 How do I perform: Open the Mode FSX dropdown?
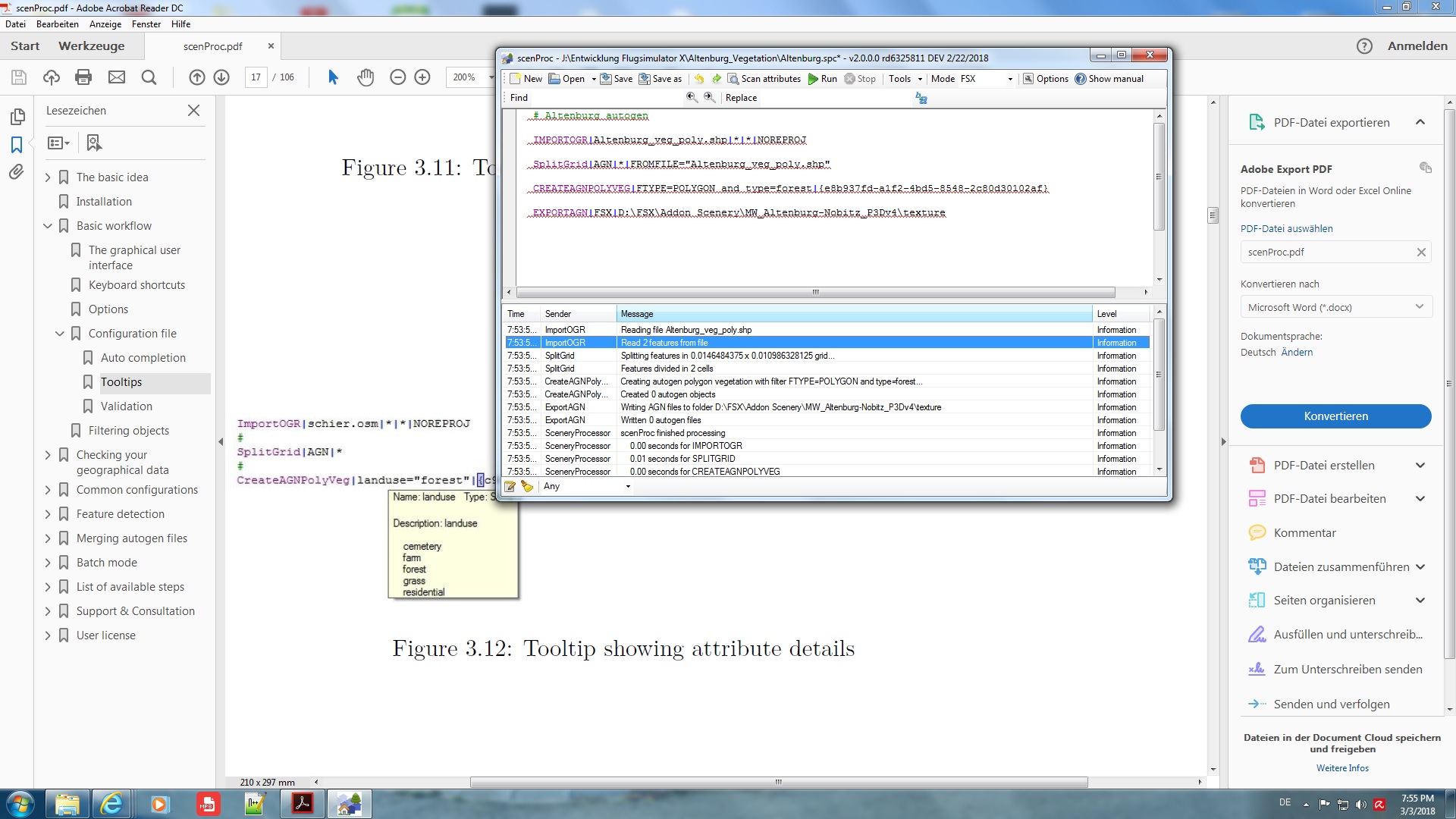(x=1010, y=79)
